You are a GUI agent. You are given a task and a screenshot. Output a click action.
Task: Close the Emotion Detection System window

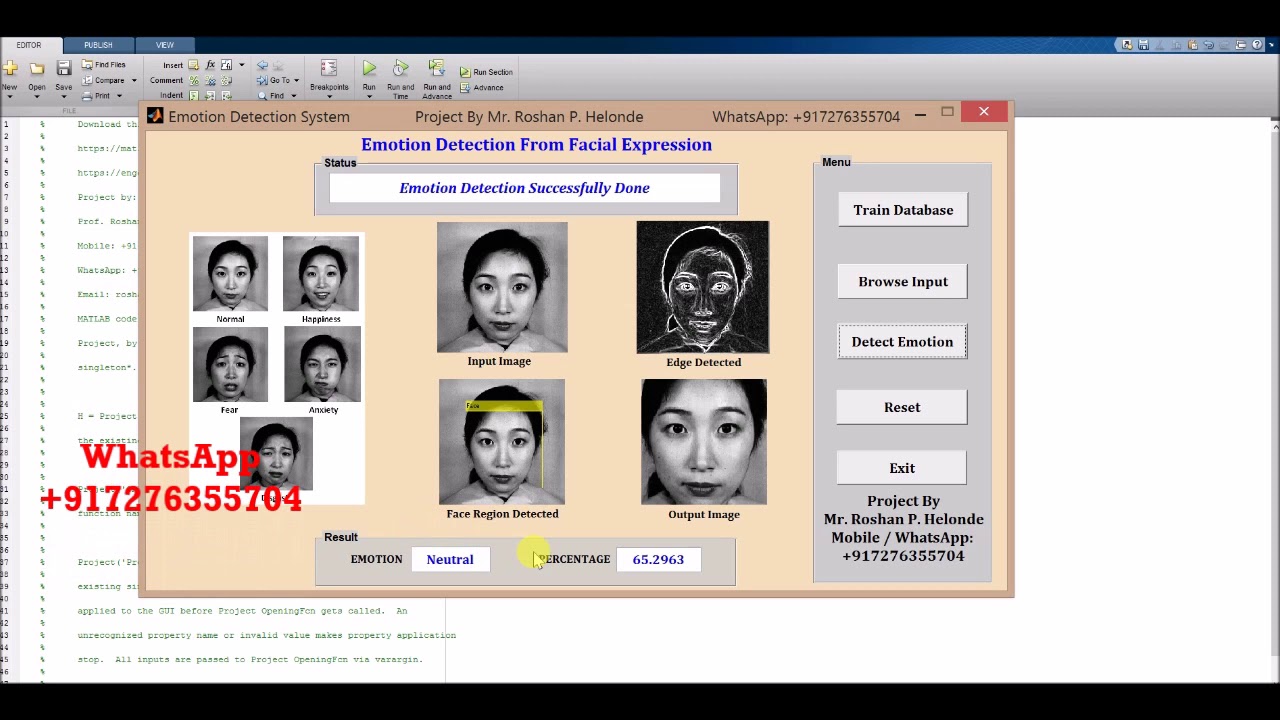(x=984, y=112)
